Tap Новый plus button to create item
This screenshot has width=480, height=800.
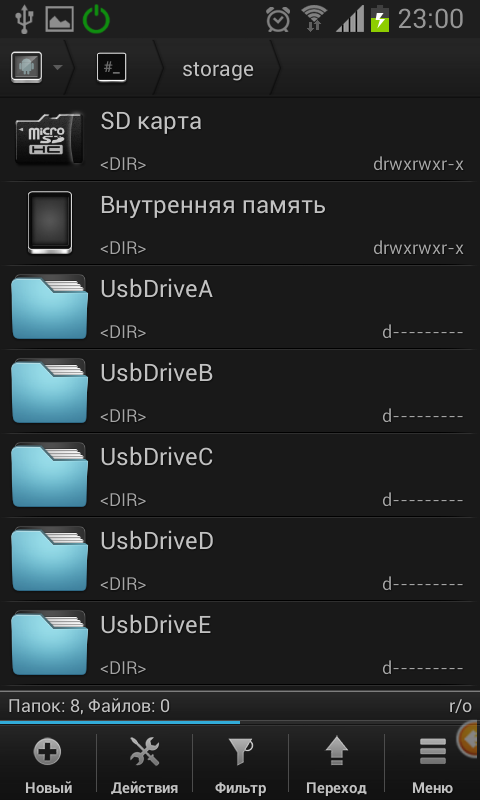pyautogui.click(x=48, y=763)
